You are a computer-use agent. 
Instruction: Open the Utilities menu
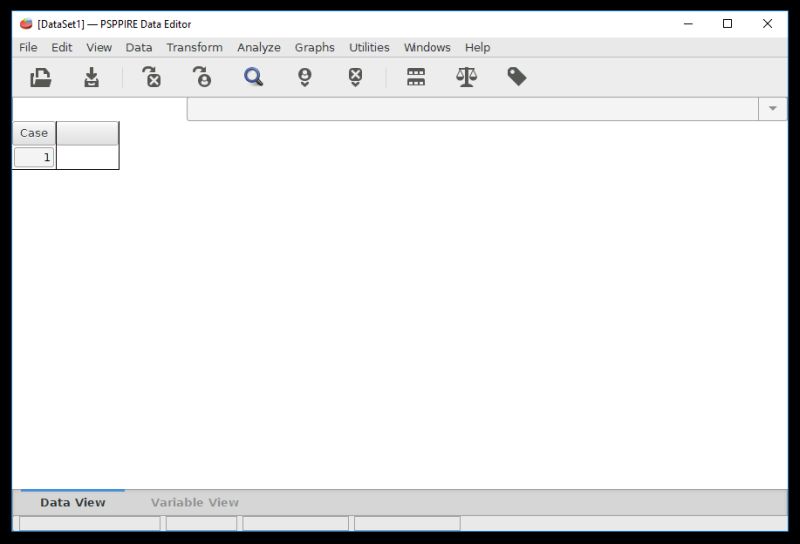click(369, 47)
